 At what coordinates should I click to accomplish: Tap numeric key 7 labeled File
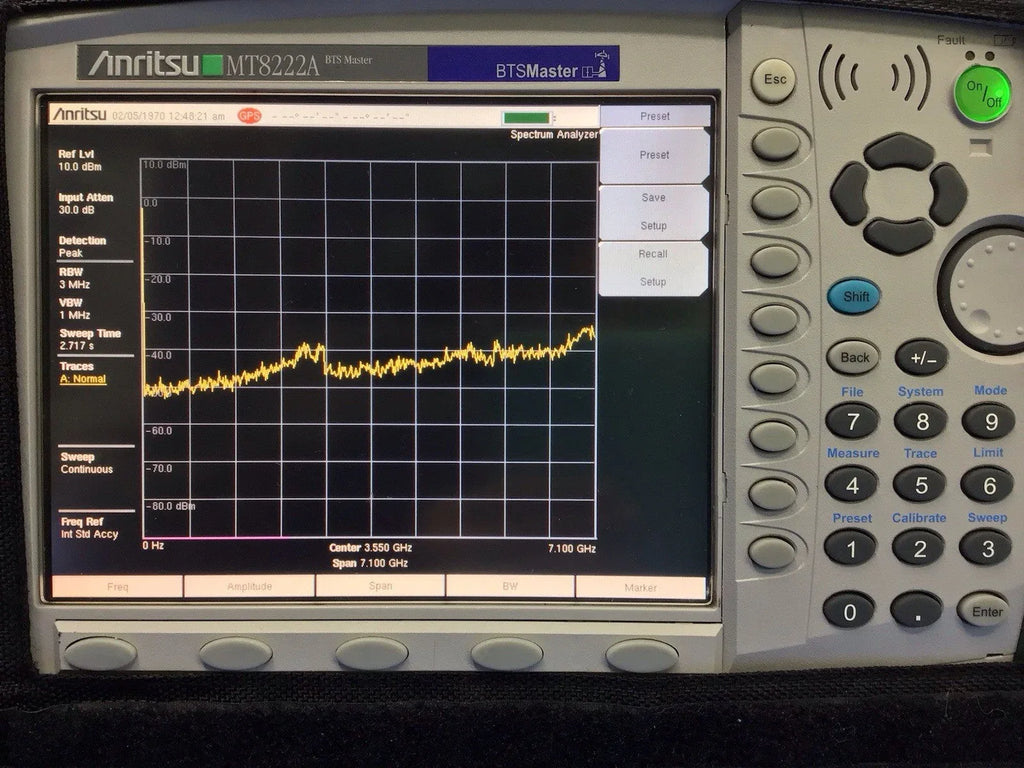tap(852, 421)
